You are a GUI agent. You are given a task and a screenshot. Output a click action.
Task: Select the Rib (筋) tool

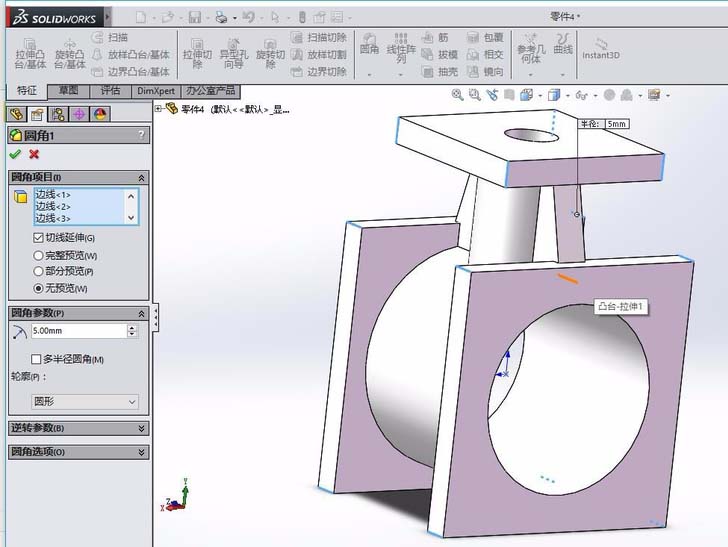tap(435, 37)
